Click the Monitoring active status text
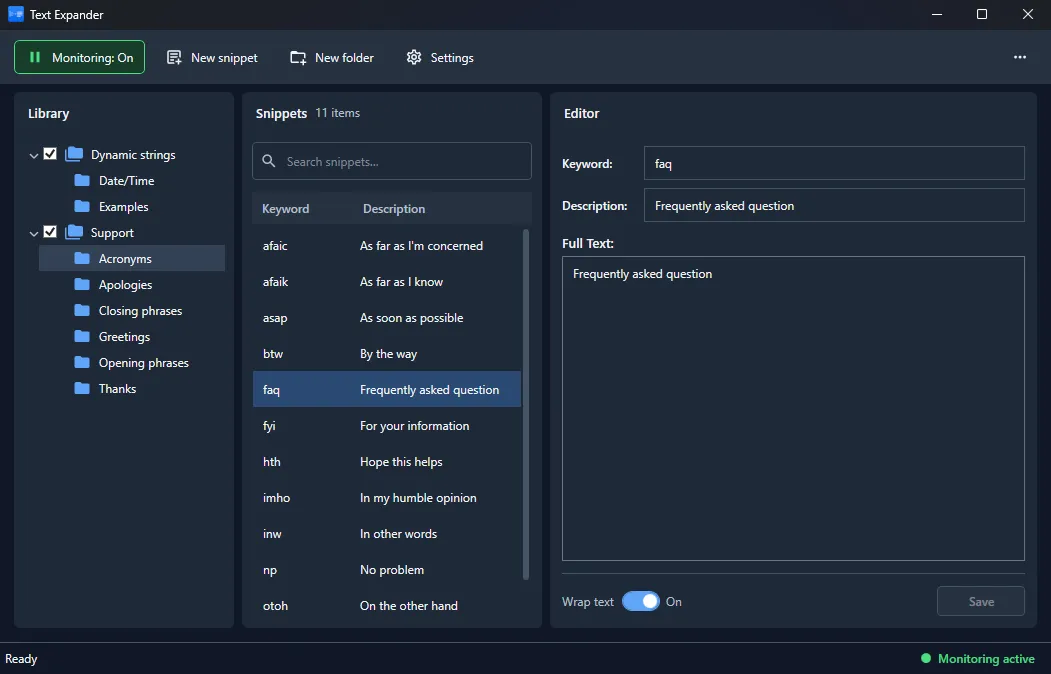1051x674 pixels. 986,659
